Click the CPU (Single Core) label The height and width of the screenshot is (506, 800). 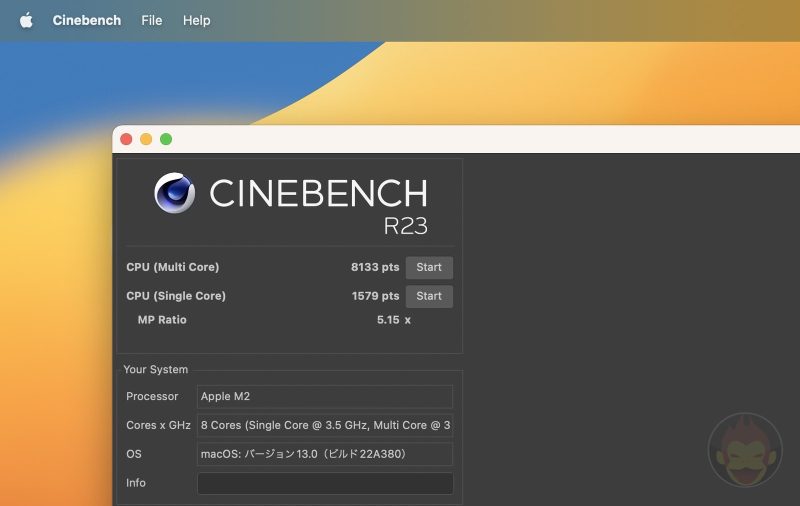coord(176,296)
